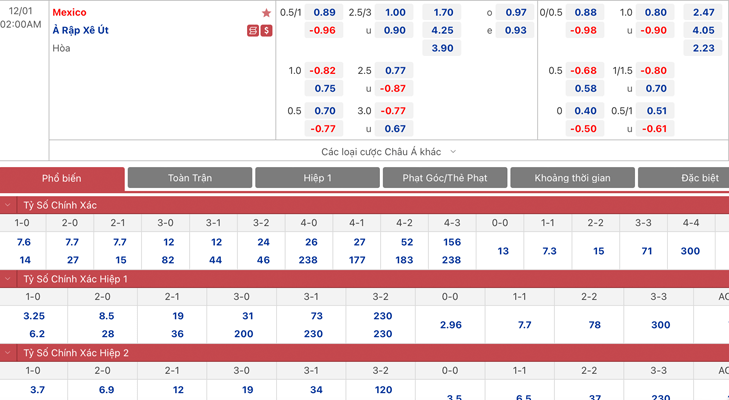Open the Hiệp 1 tab

tap(317, 178)
